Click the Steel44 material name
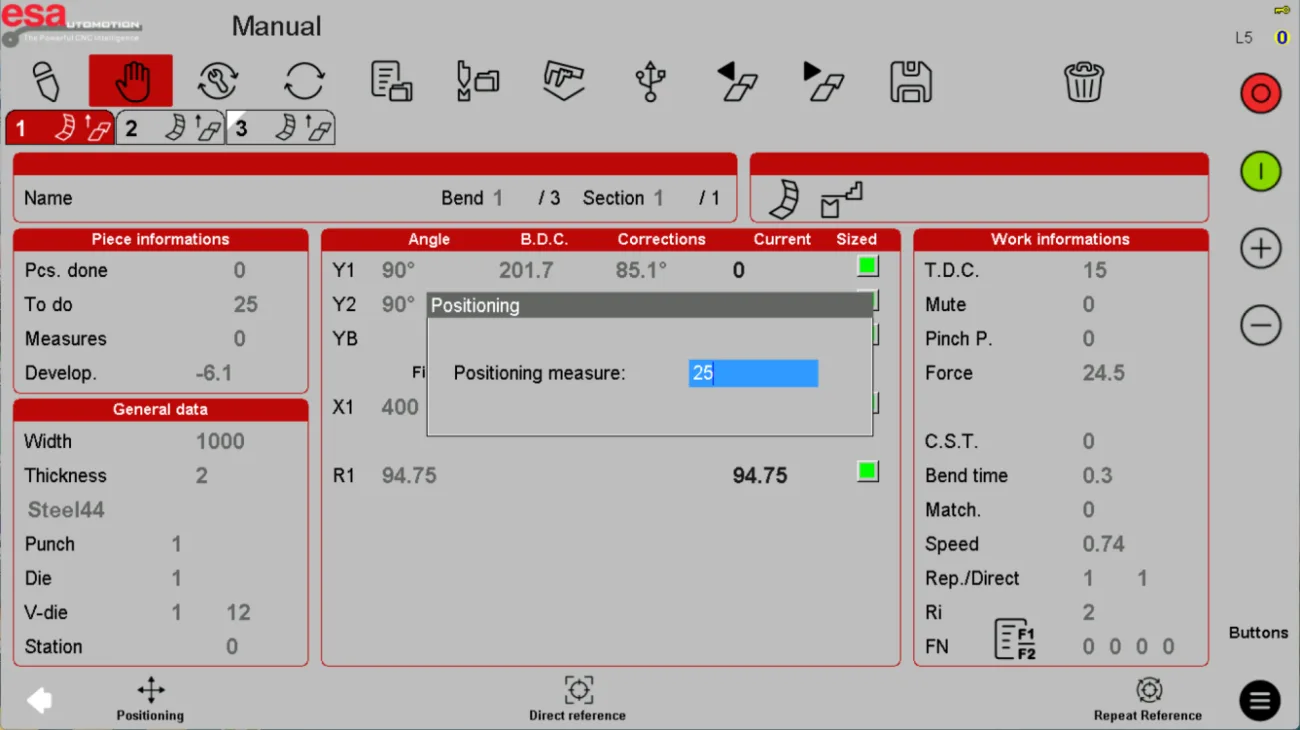The image size is (1300, 730). tap(66, 510)
